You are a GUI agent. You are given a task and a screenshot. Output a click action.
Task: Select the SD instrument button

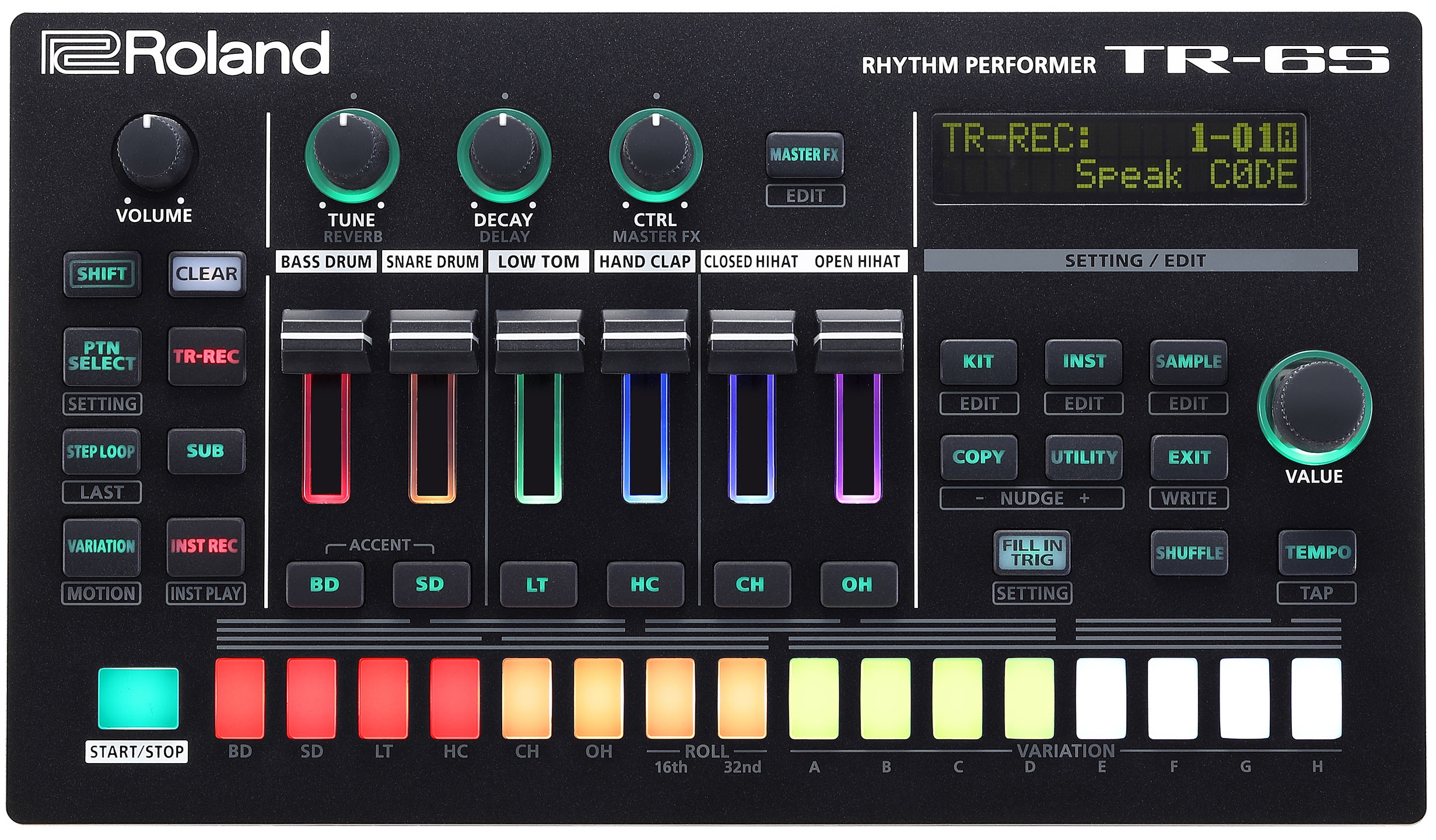(431, 585)
